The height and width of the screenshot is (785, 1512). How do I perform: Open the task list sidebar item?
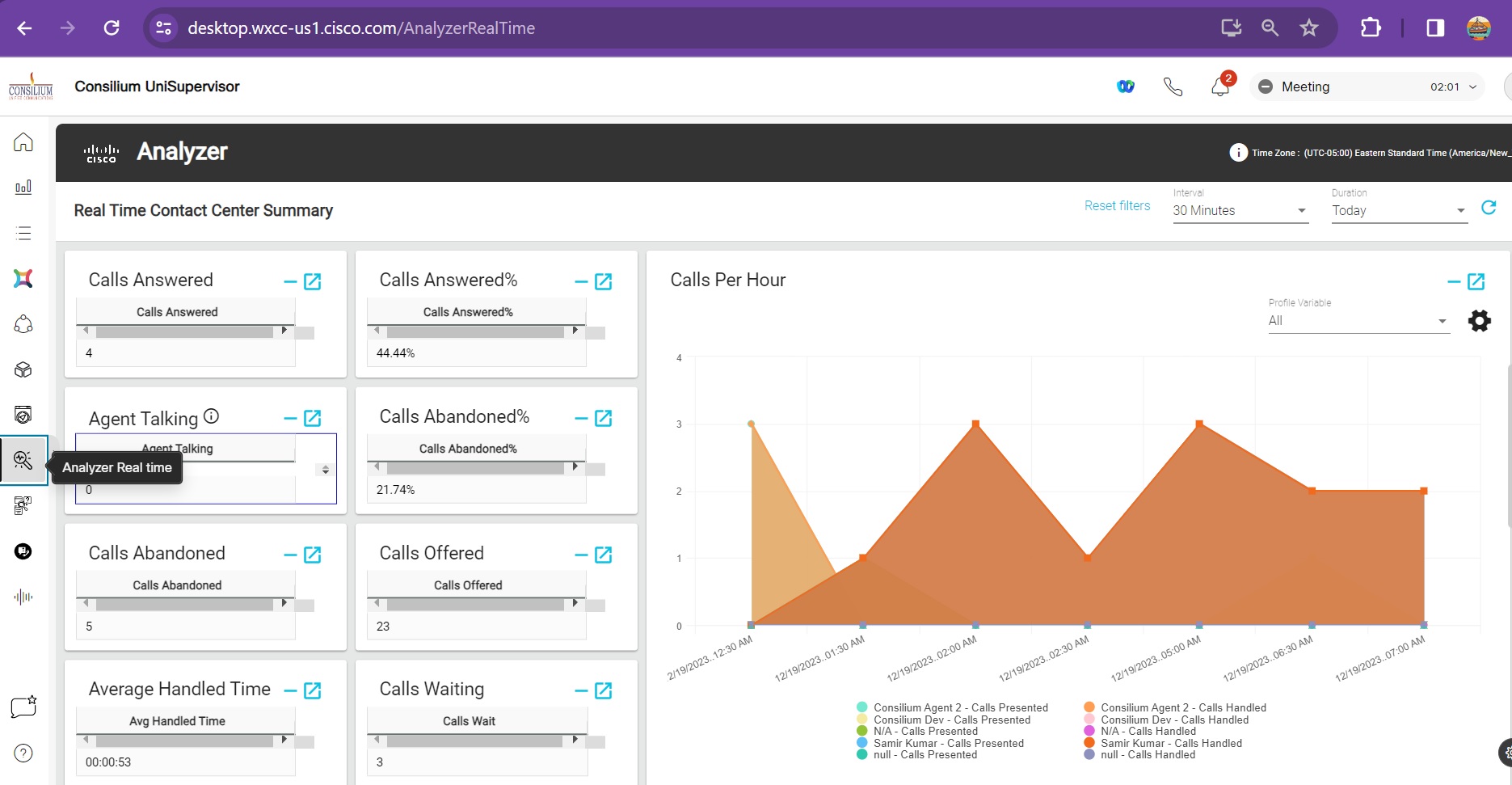pyautogui.click(x=23, y=234)
